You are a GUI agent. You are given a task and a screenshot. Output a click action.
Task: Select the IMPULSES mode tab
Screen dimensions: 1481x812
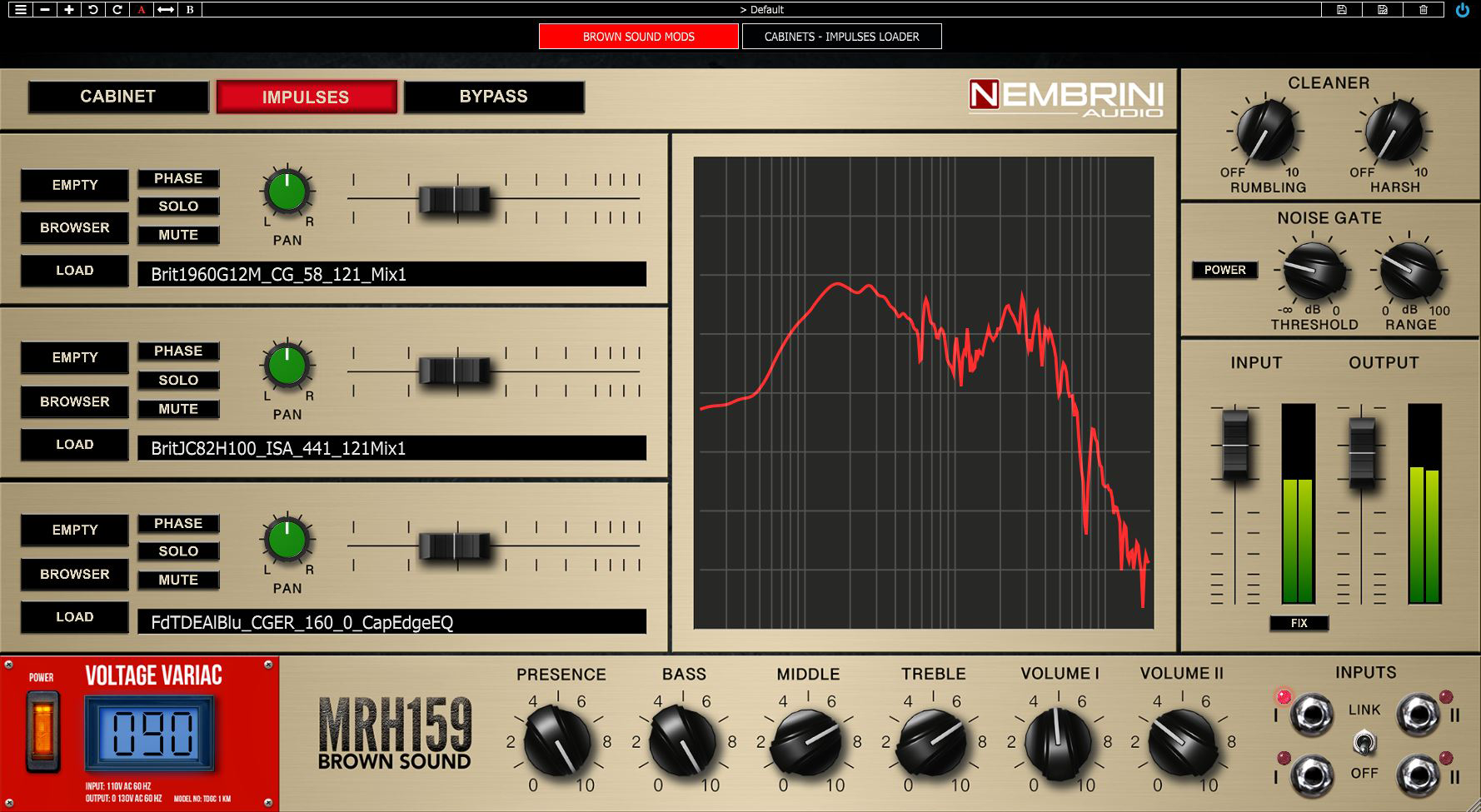point(306,97)
